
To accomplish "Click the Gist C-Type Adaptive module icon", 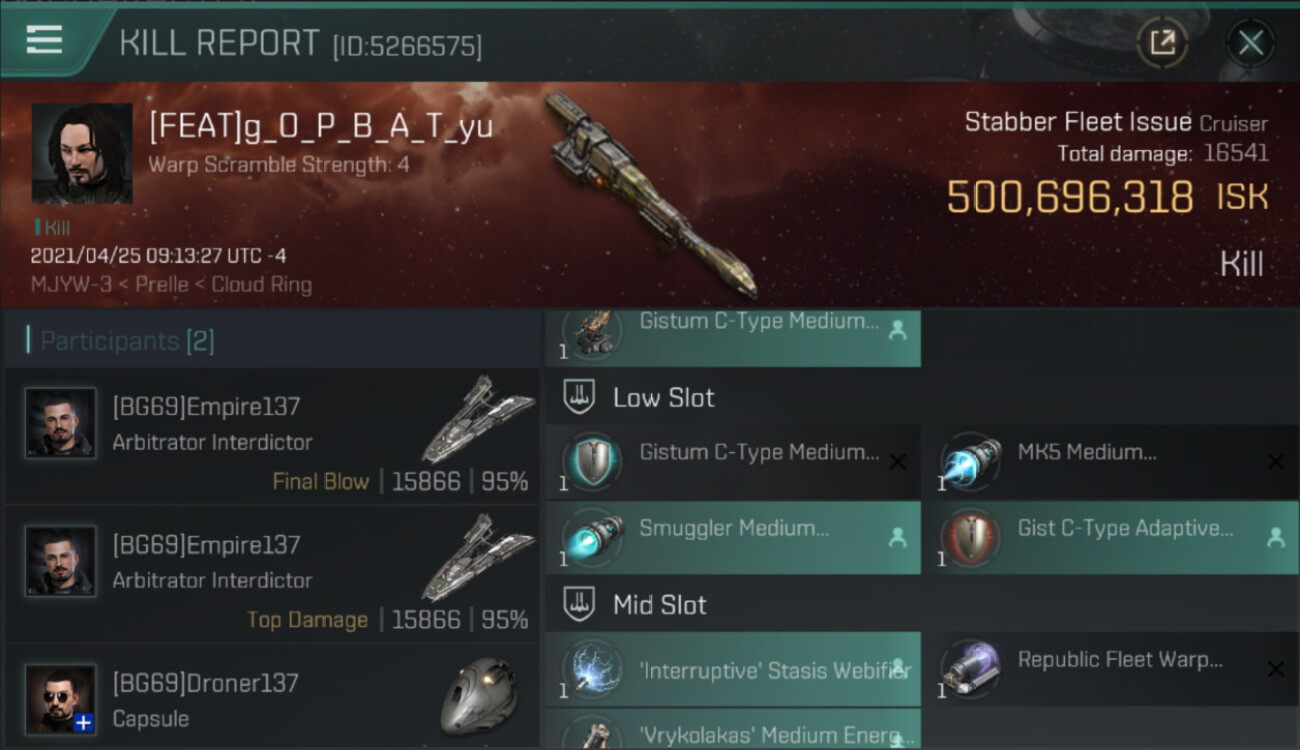I will click(x=970, y=538).
